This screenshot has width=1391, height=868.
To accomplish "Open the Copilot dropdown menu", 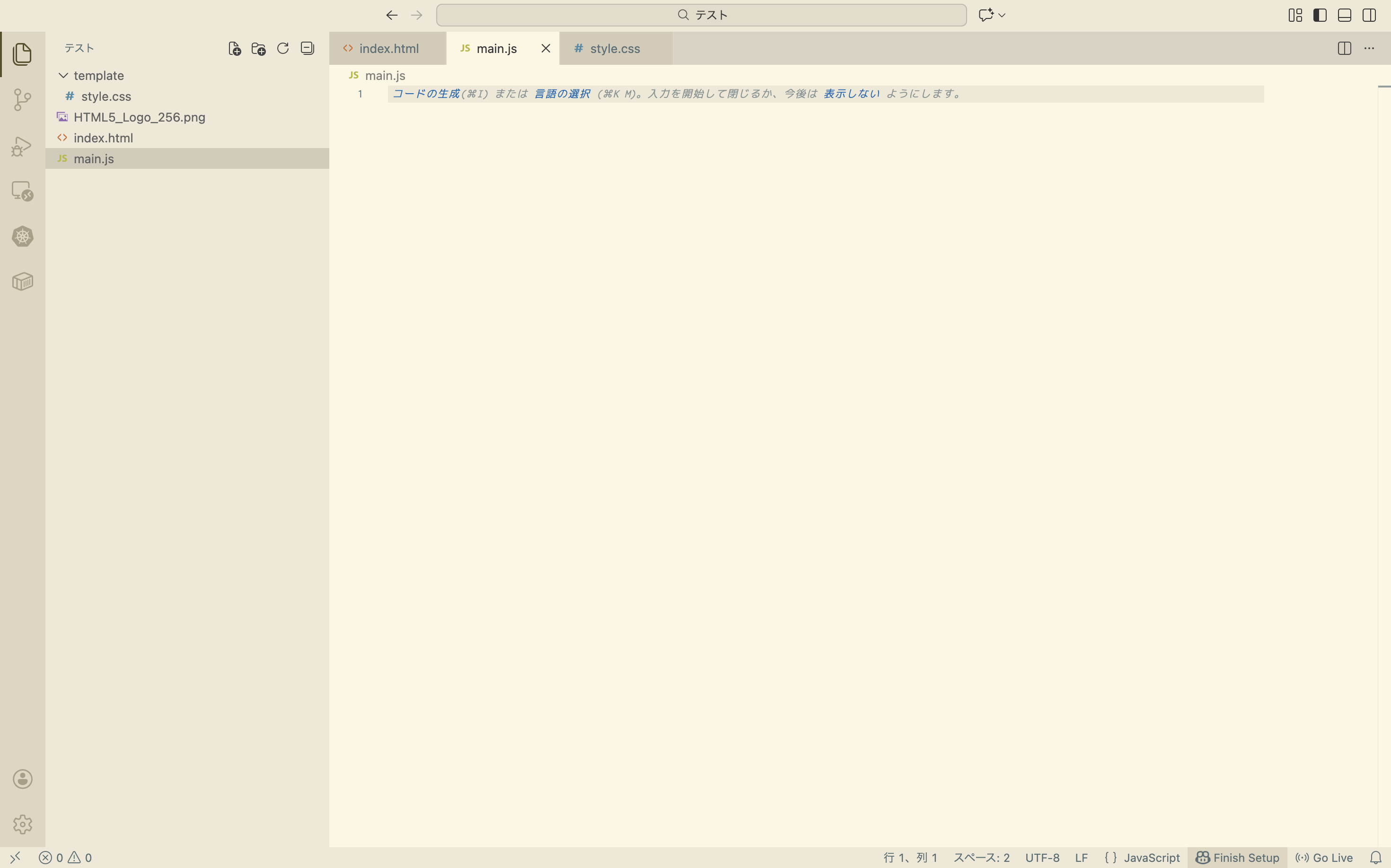I will pyautogui.click(x=1002, y=15).
